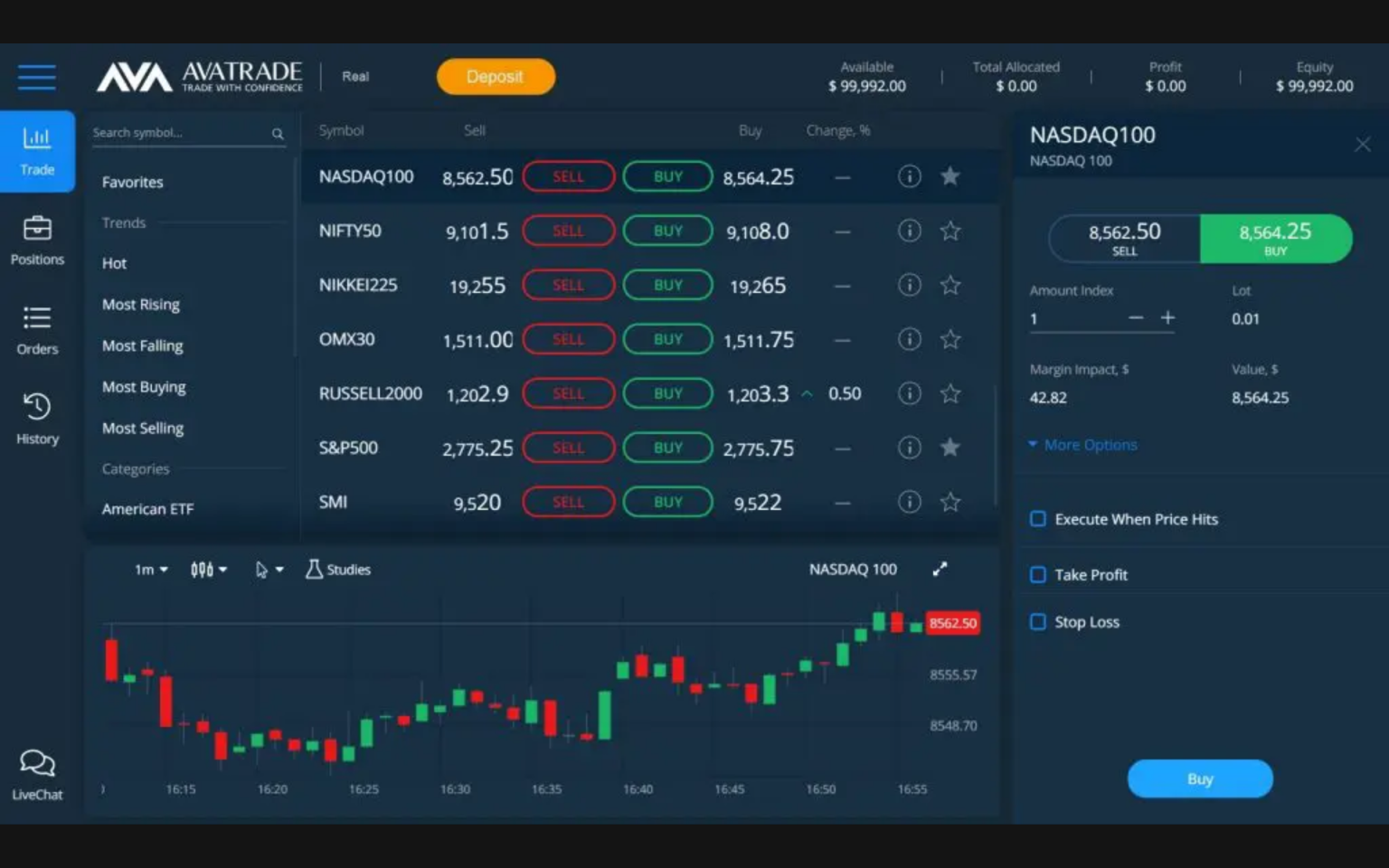Favorite SMI with star
Screen dimensions: 1389x868
pyautogui.click(x=950, y=502)
